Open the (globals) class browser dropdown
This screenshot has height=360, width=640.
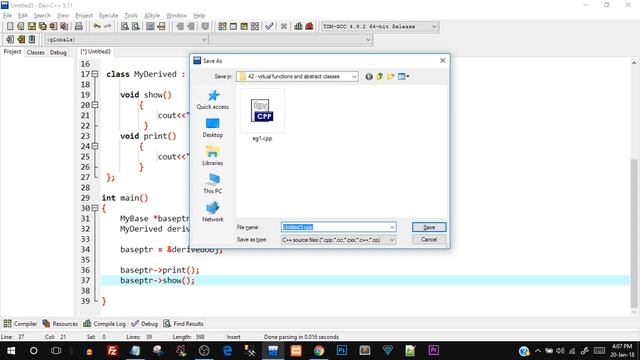[204, 40]
